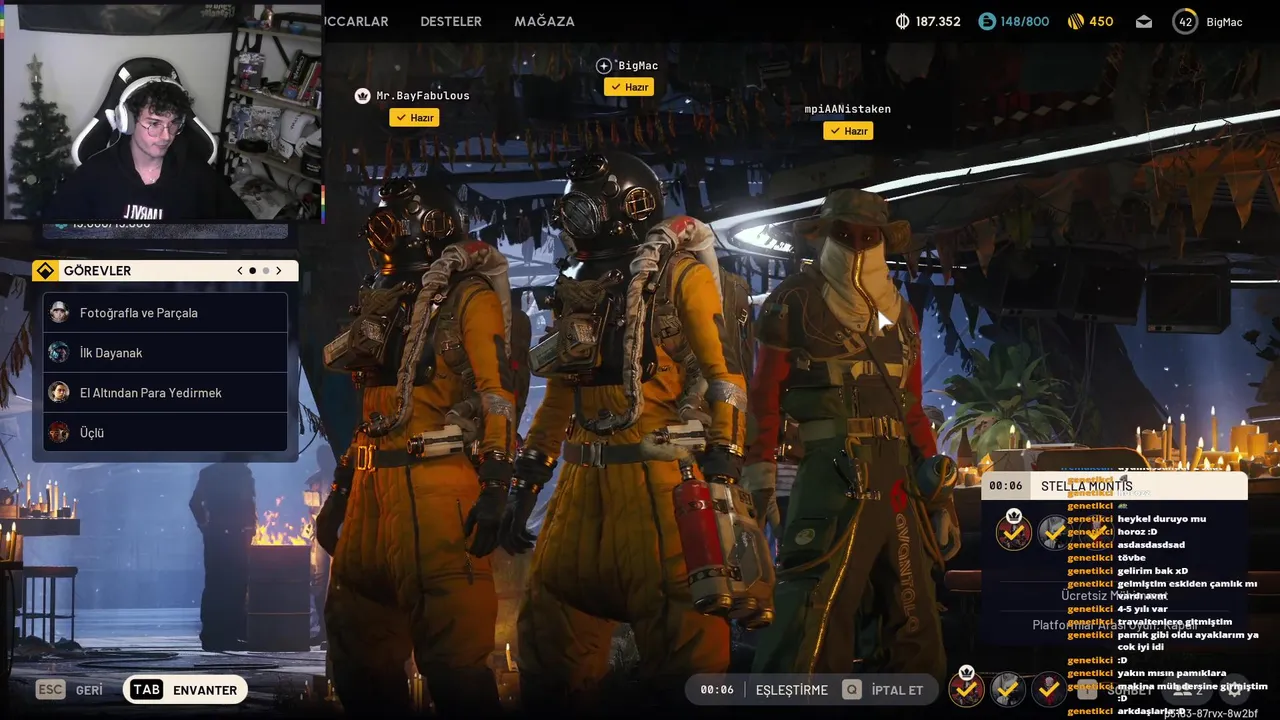Click chat message '4-5 yılı var'

coord(1143,609)
